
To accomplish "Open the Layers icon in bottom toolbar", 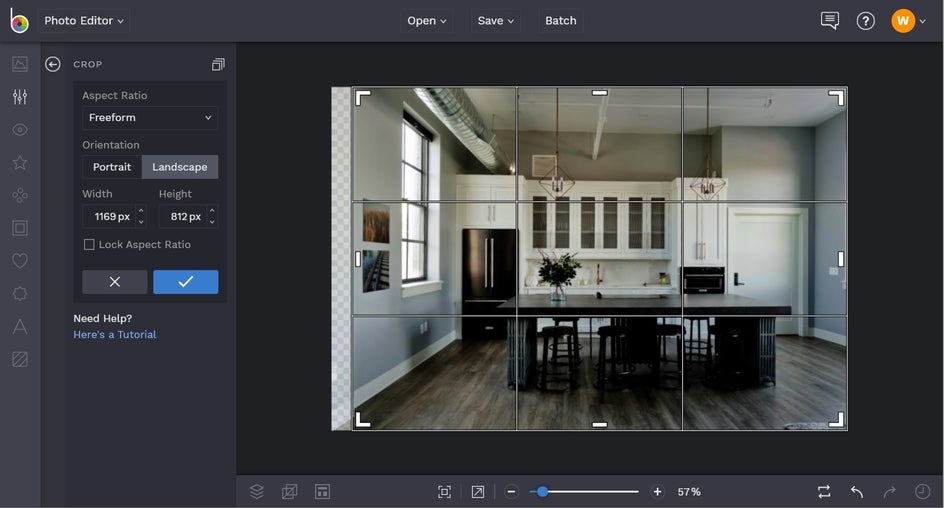I will 257,491.
